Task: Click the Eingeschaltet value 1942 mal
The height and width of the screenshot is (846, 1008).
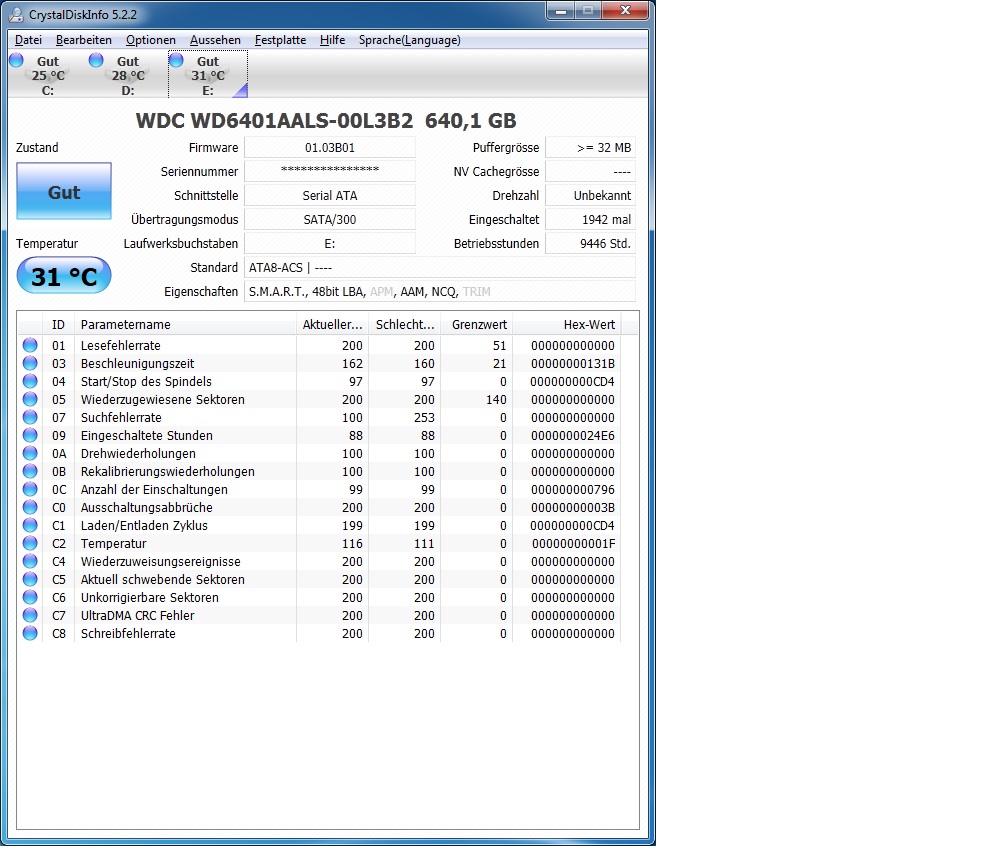Action: pyautogui.click(x=590, y=220)
